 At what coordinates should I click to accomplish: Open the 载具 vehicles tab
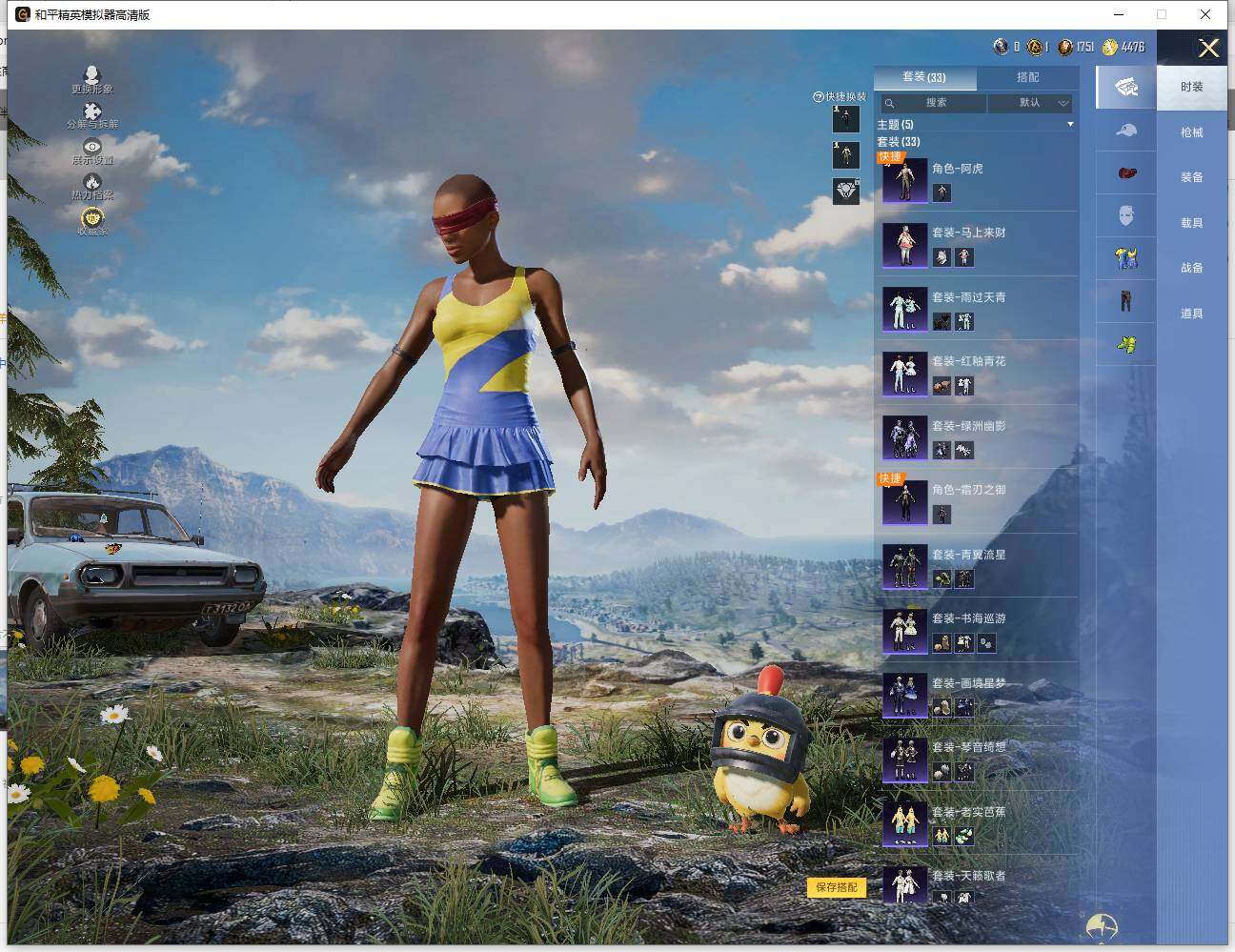point(1191,223)
